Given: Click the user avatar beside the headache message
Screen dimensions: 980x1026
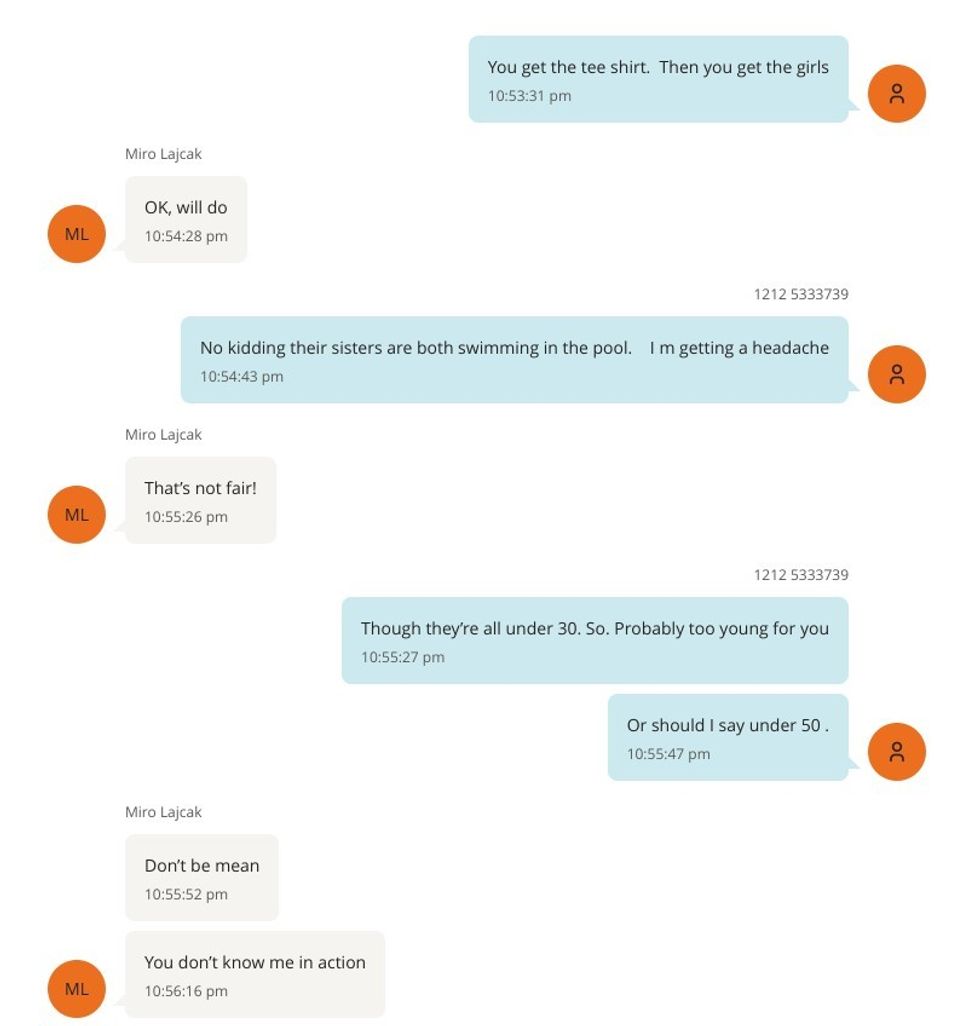Looking at the screenshot, I should click(896, 374).
